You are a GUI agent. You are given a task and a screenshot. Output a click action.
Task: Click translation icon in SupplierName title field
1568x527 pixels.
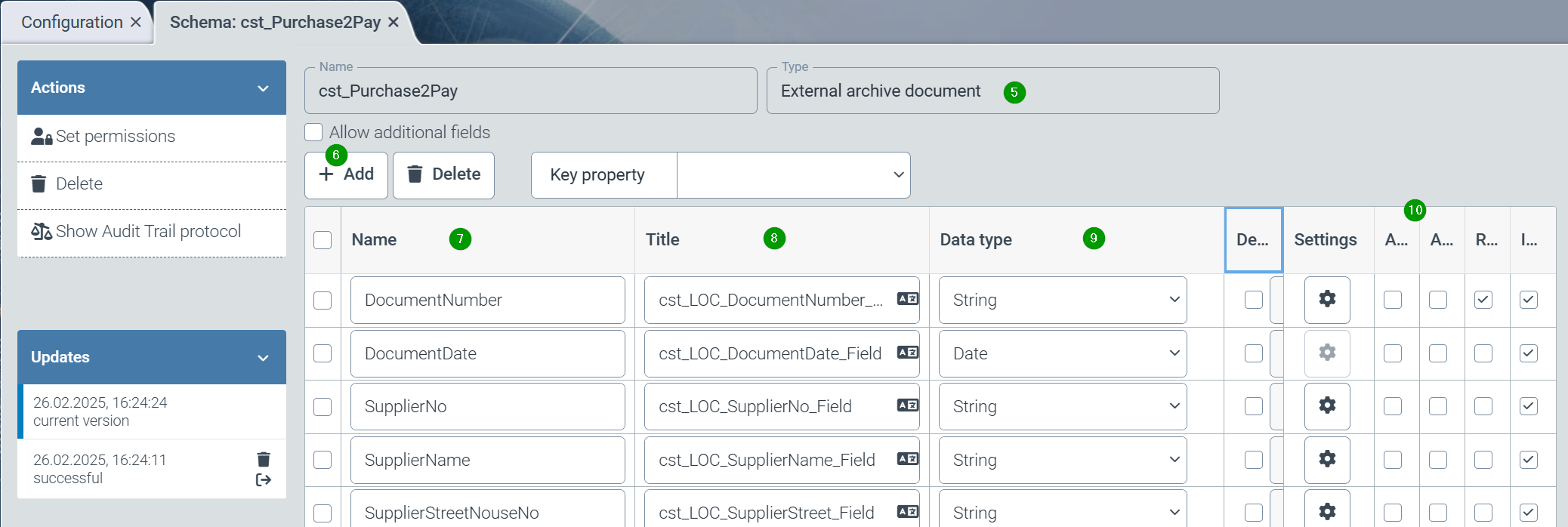907,459
